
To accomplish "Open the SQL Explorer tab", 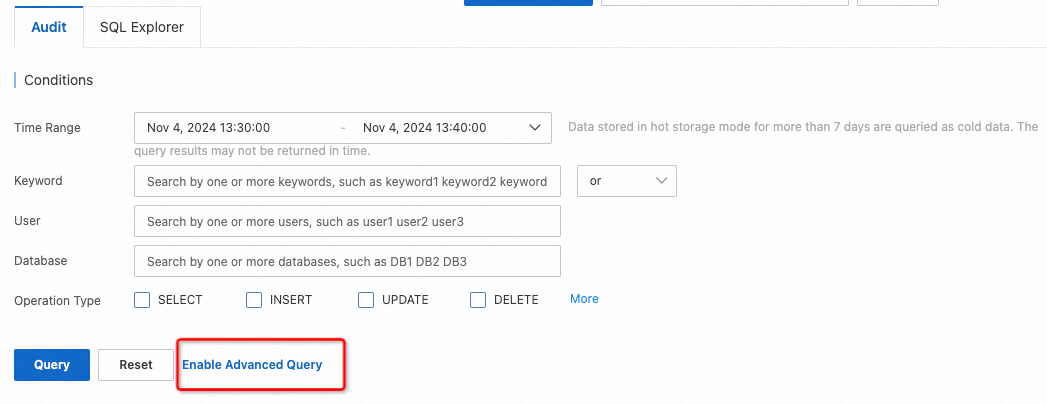I will (x=142, y=27).
